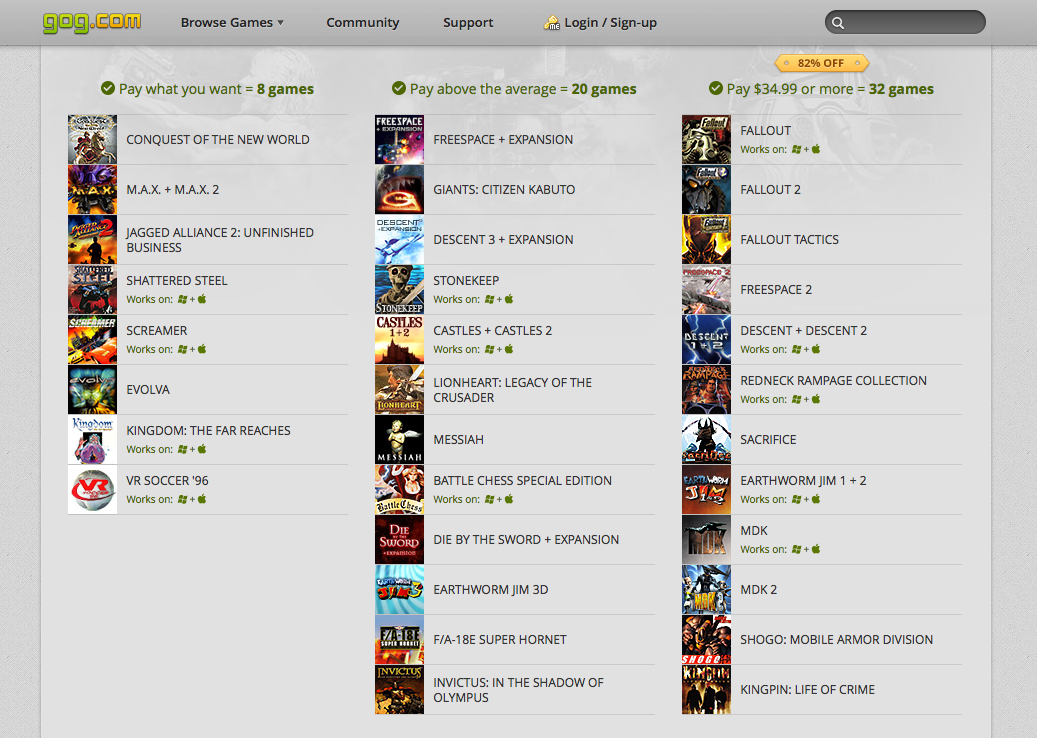Select the Pay what you want tier

207,89
